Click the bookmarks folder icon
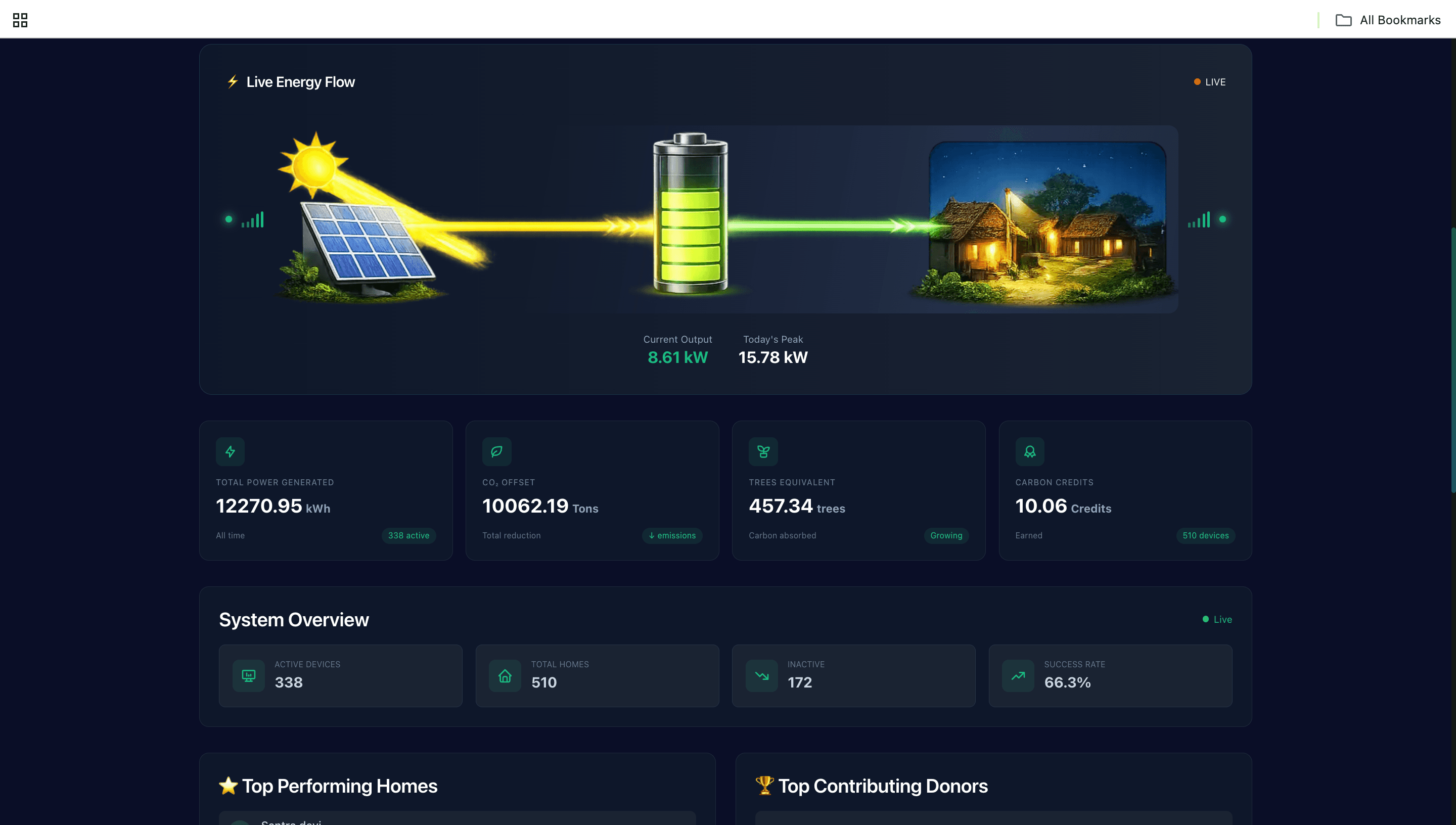Viewport: 1456px width, 825px height. coord(1343,20)
